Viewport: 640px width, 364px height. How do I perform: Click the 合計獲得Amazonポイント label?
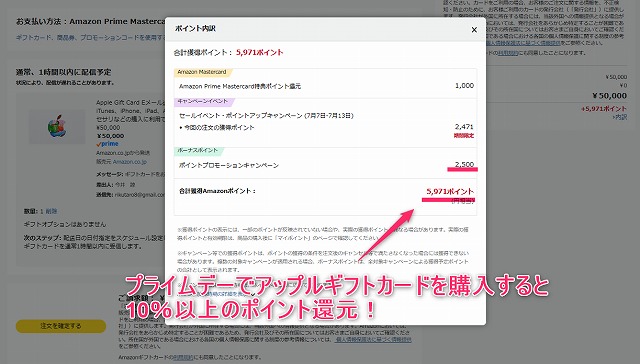(217, 191)
